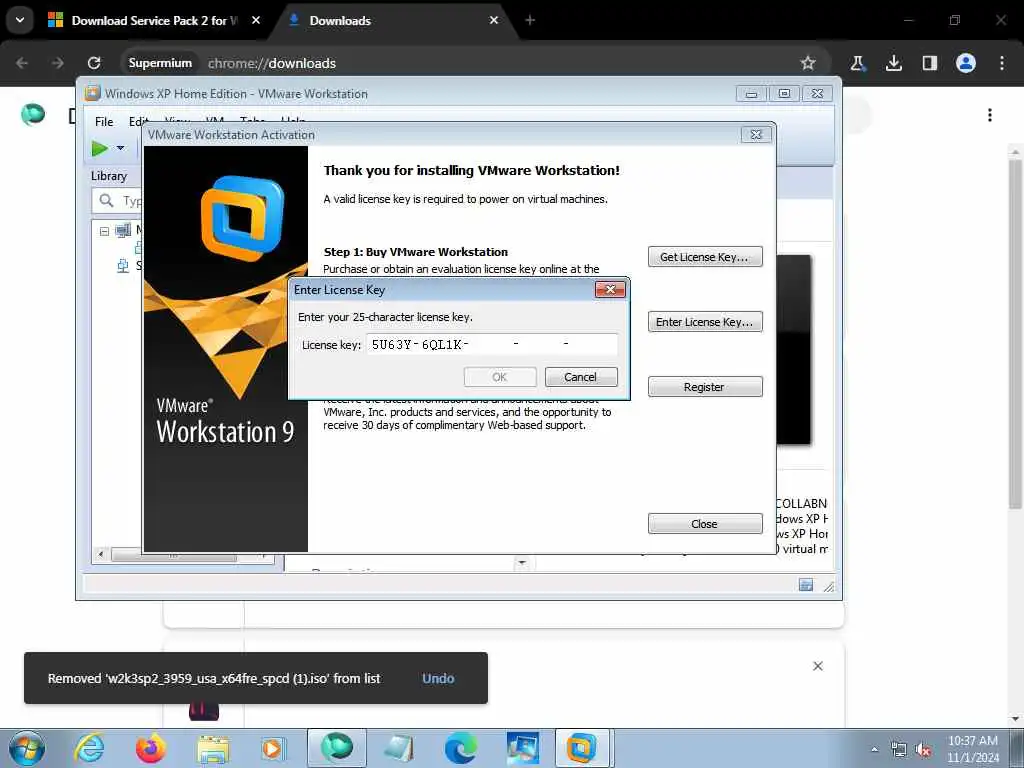Click the Supermium site info chip
This screenshot has height=768, width=1024.
(x=160, y=63)
